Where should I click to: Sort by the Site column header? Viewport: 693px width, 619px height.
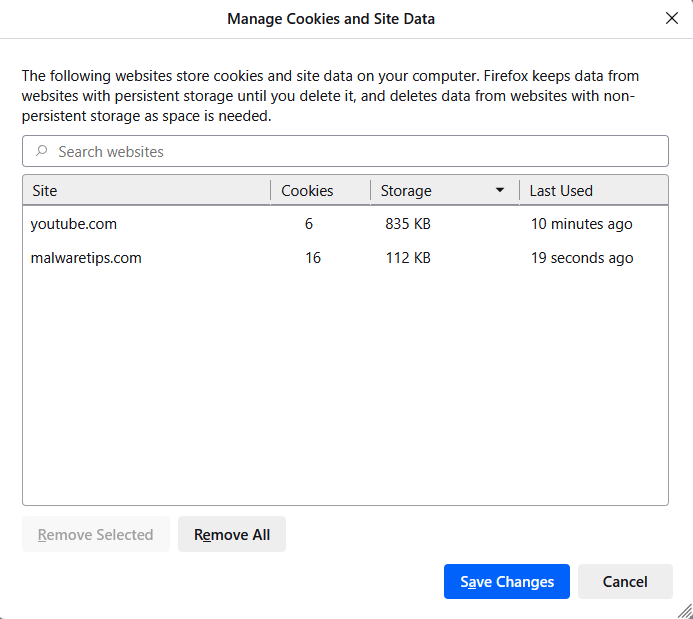[146, 191]
